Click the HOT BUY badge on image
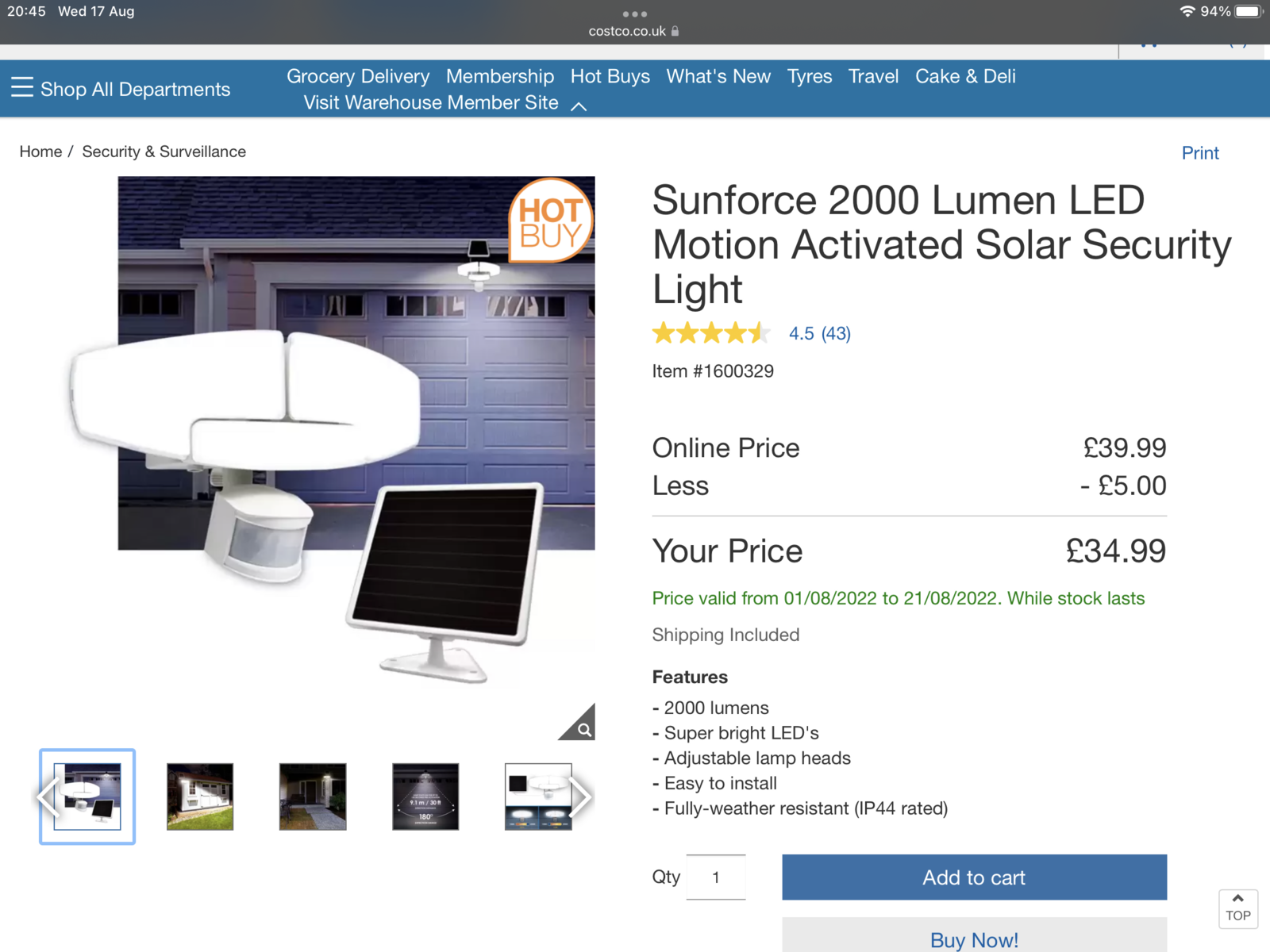The height and width of the screenshot is (952, 1270). click(x=551, y=221)
